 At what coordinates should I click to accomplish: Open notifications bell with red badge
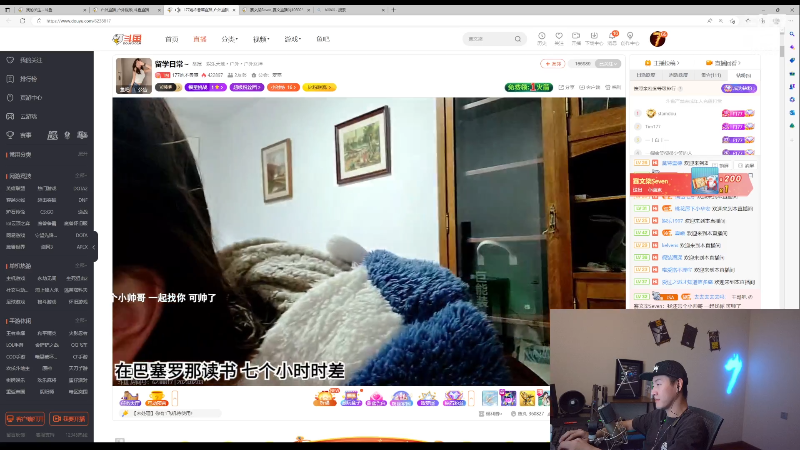(612, 36)
